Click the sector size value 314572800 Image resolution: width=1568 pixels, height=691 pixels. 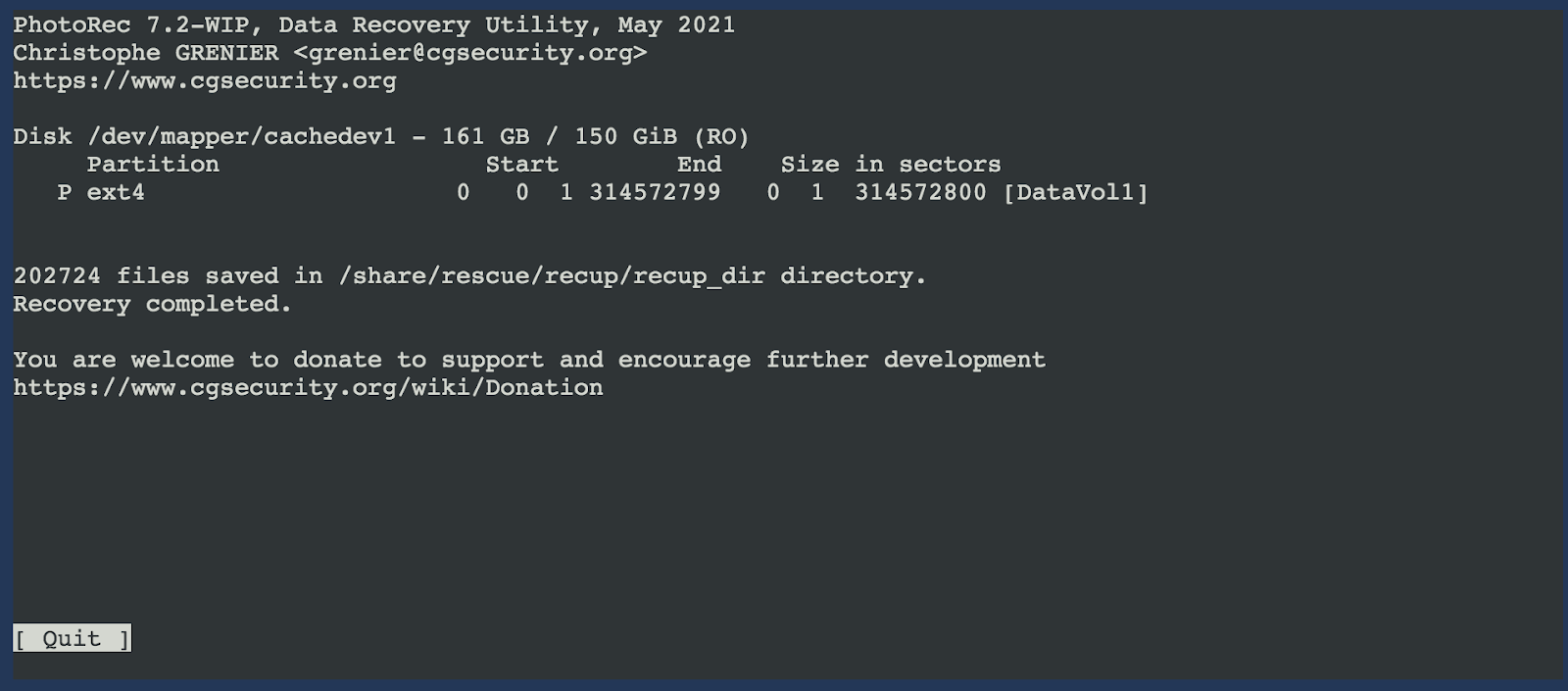point(920,192)
